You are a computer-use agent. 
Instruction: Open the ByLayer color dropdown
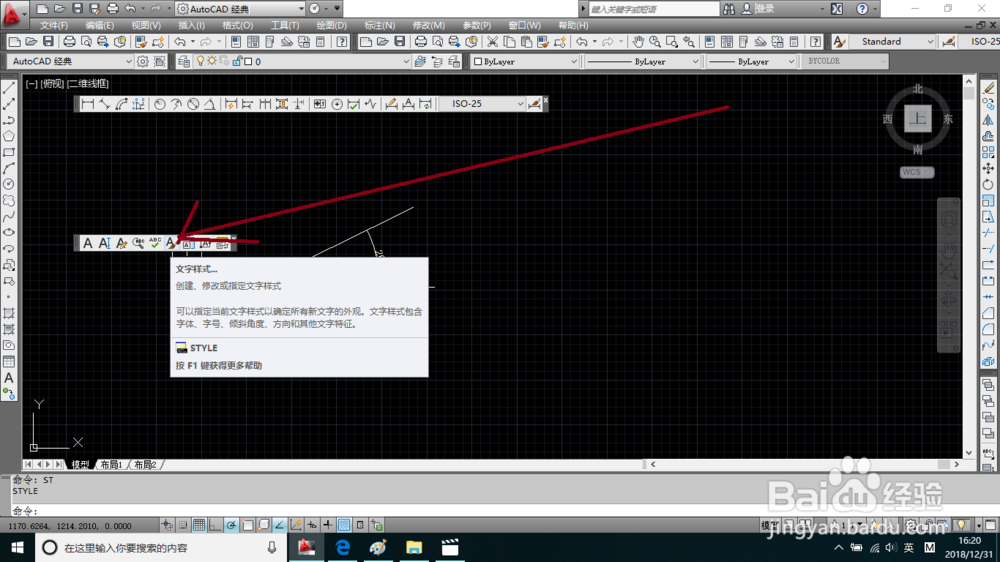pos(573,61)
